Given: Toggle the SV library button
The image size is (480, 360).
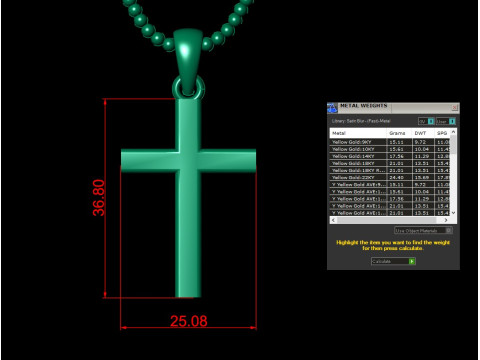Looking at the screenshot, I should pyautogui.click(x=426, y=121).
